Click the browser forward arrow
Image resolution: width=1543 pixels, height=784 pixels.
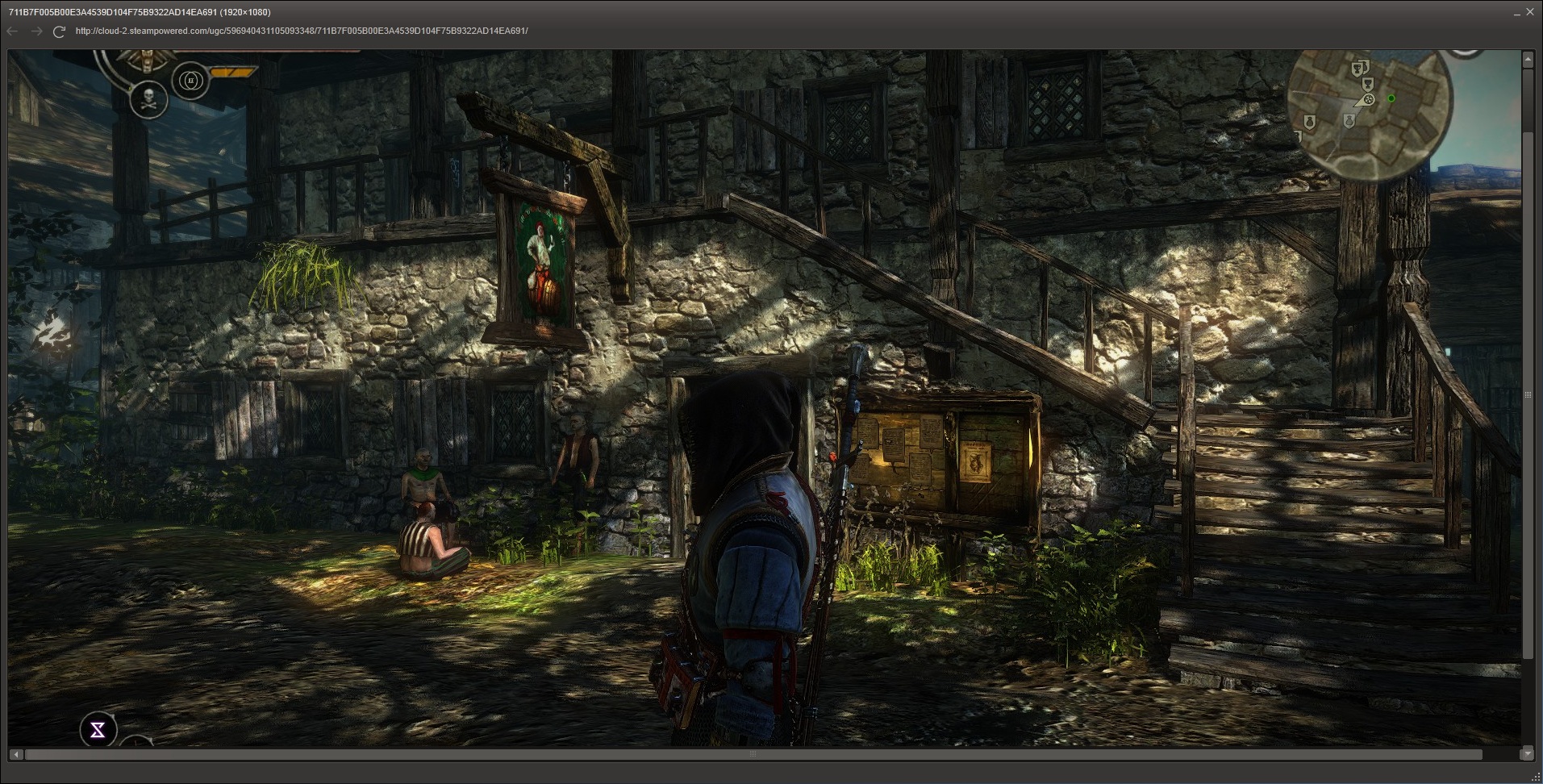pyautogui.click(x=36, y=31)
